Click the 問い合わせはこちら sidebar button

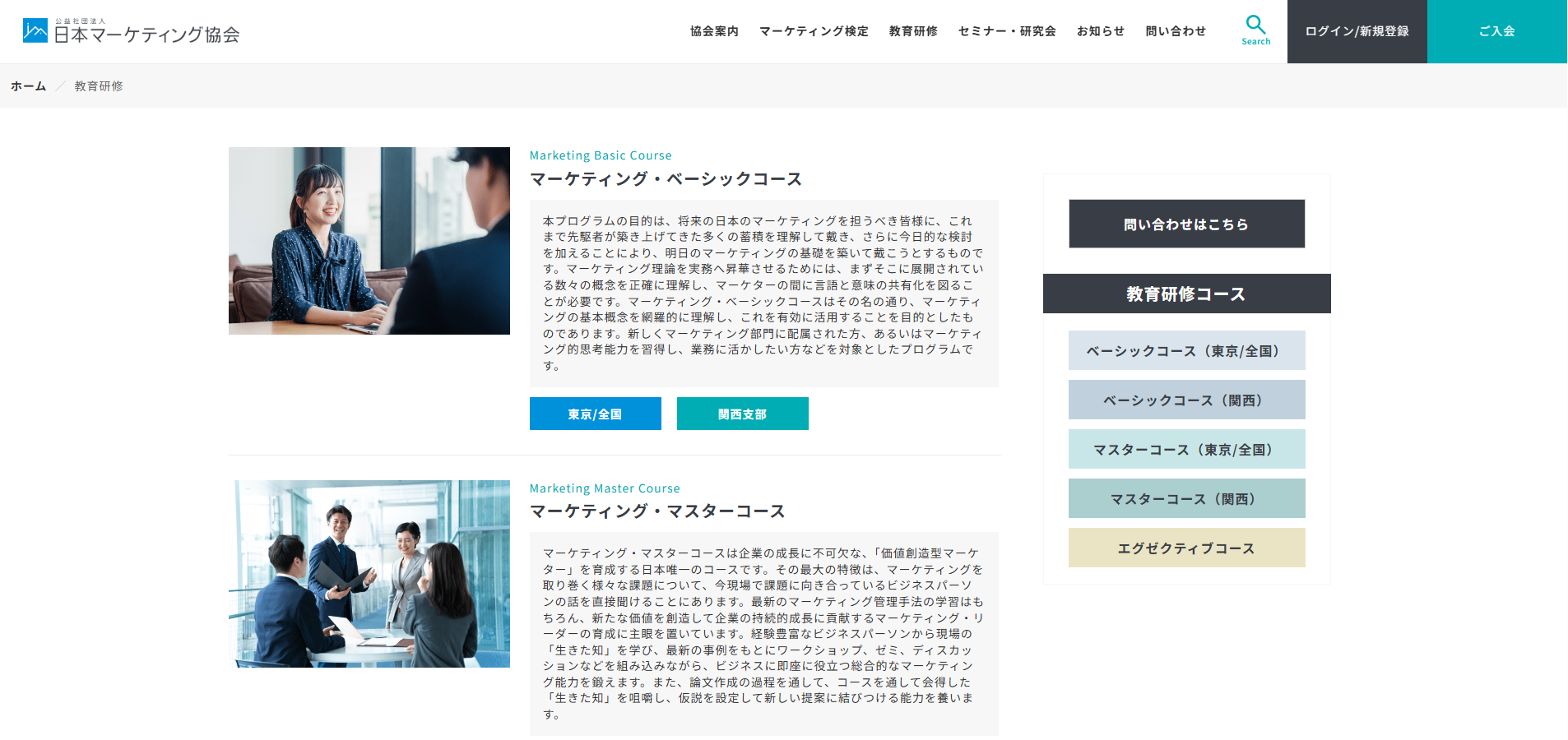tap(1186, 224)
